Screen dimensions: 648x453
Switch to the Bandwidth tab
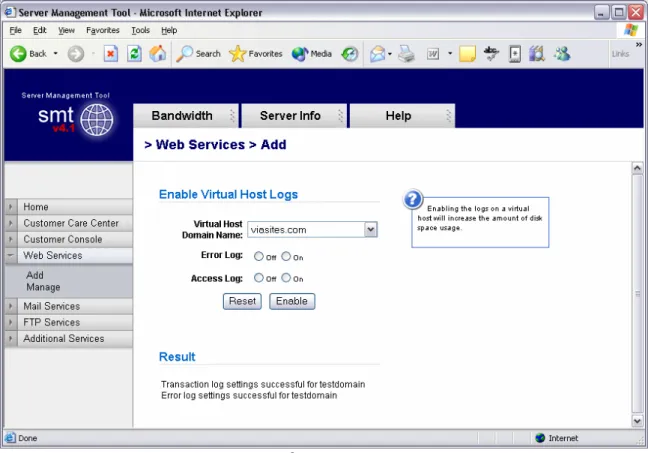point(186,116)
